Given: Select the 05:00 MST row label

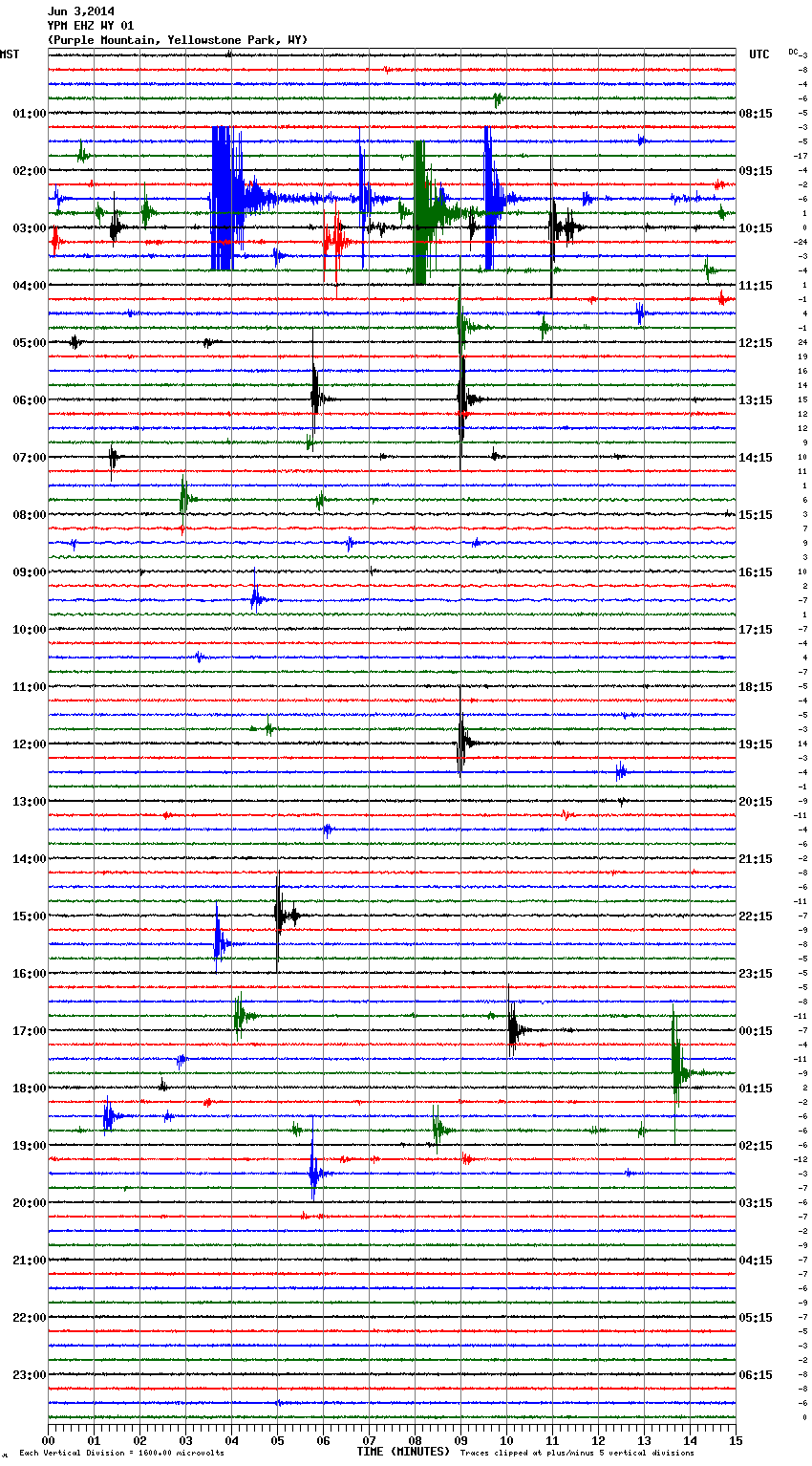Looking at the screenshot, I should tap(30, 343).
